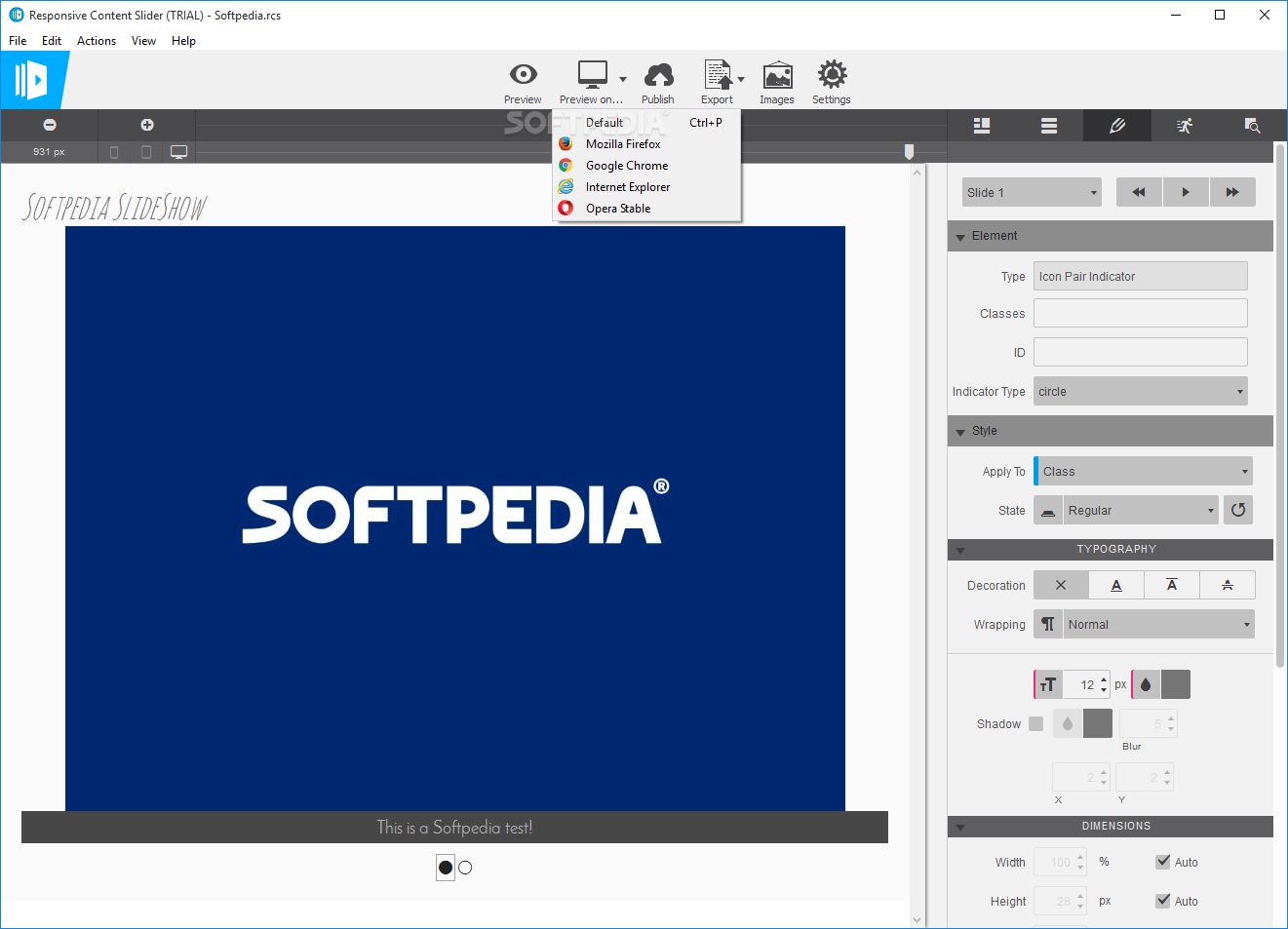Go to previous slide with rewind button

(x=1139, y=192)
